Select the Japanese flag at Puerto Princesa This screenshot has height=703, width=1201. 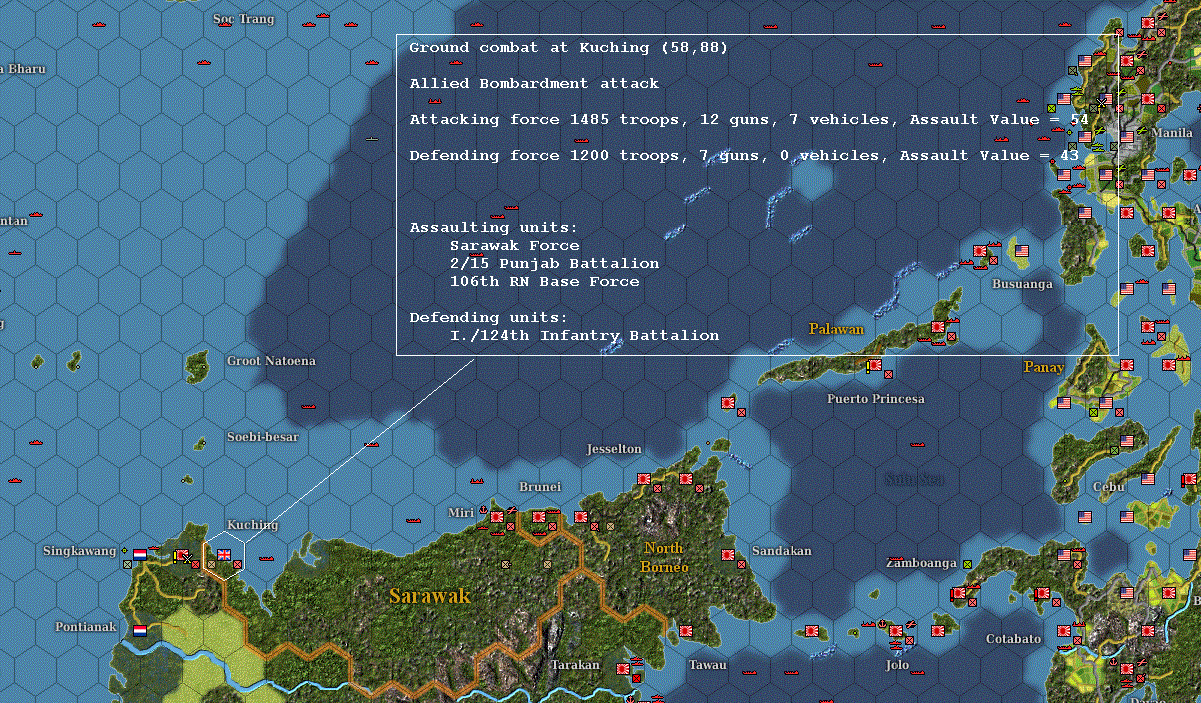(x=875, y=366)
